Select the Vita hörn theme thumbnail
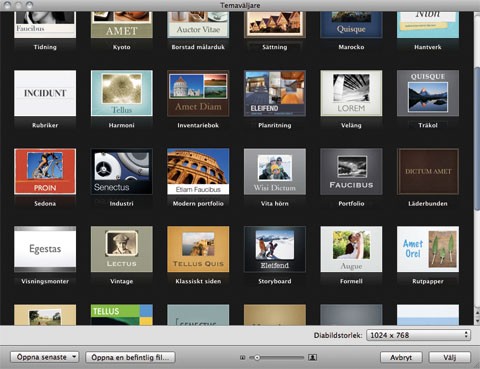 pyautogui.click(x=275, y=171)
